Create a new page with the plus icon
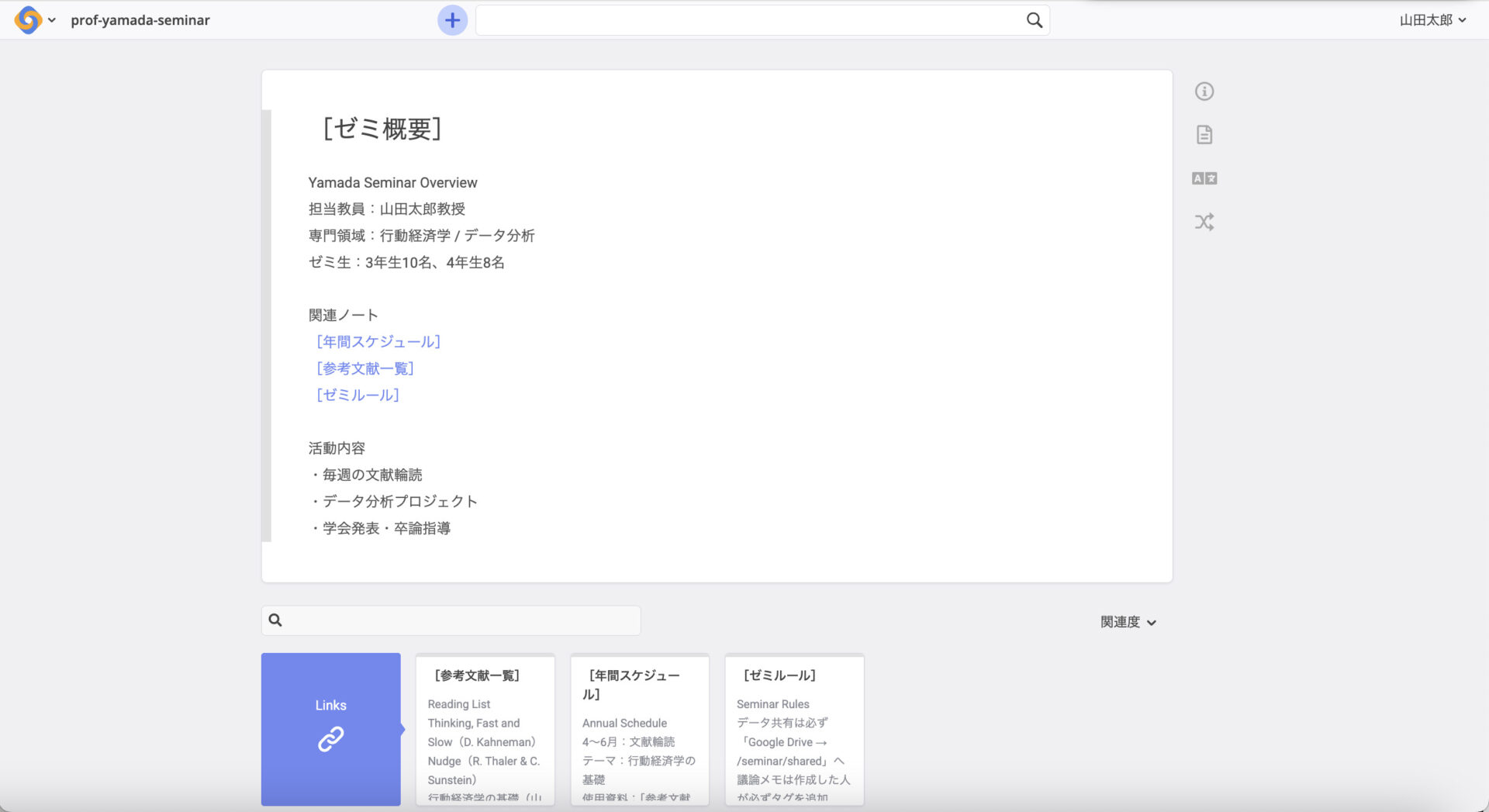Image resolution: width=1489 pixels, height=812 pixels. click(452, 20)
